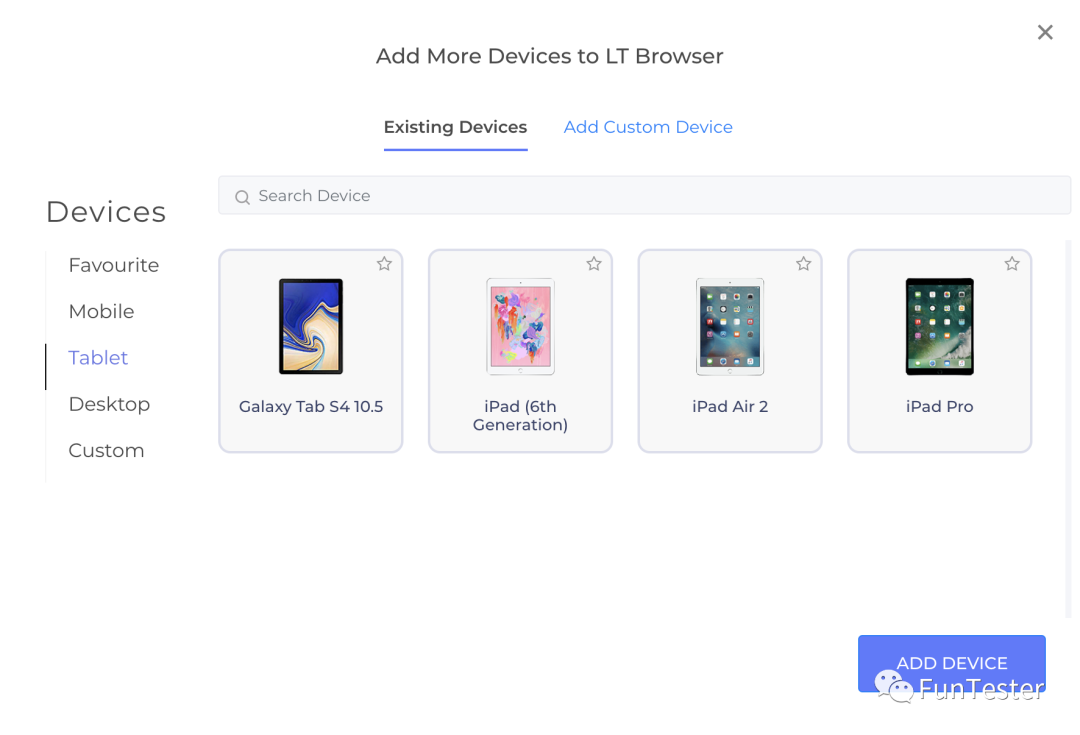Favourite the Galaxy Tab S4 10.5 star

pos(384,264)
